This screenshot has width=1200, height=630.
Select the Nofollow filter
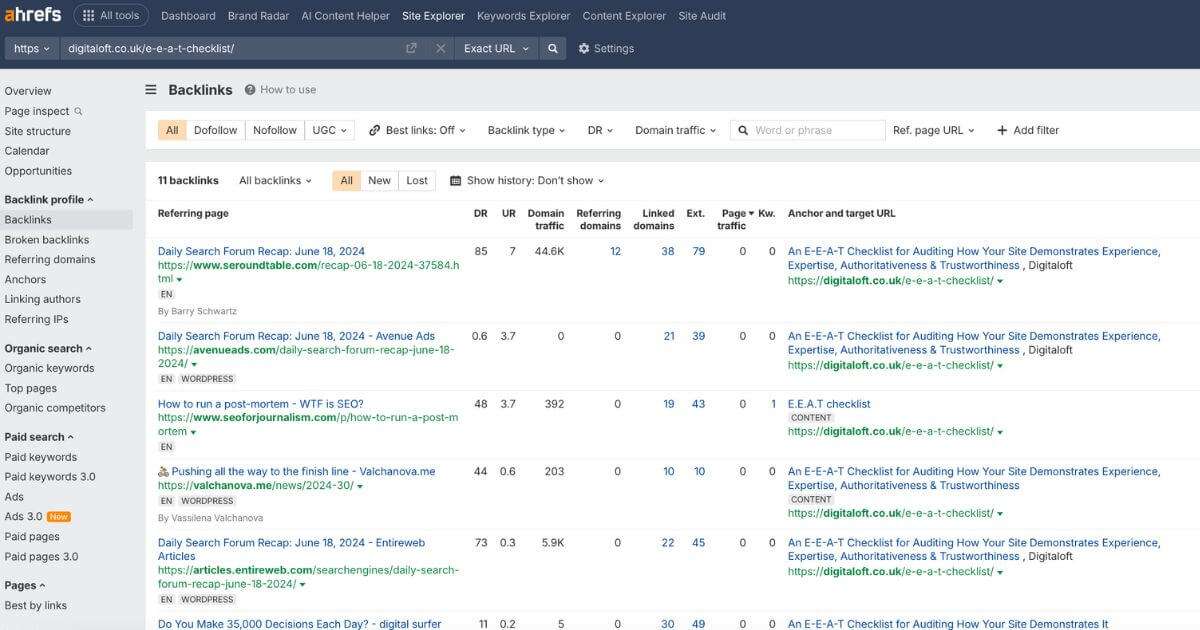(x=275, y=130)
